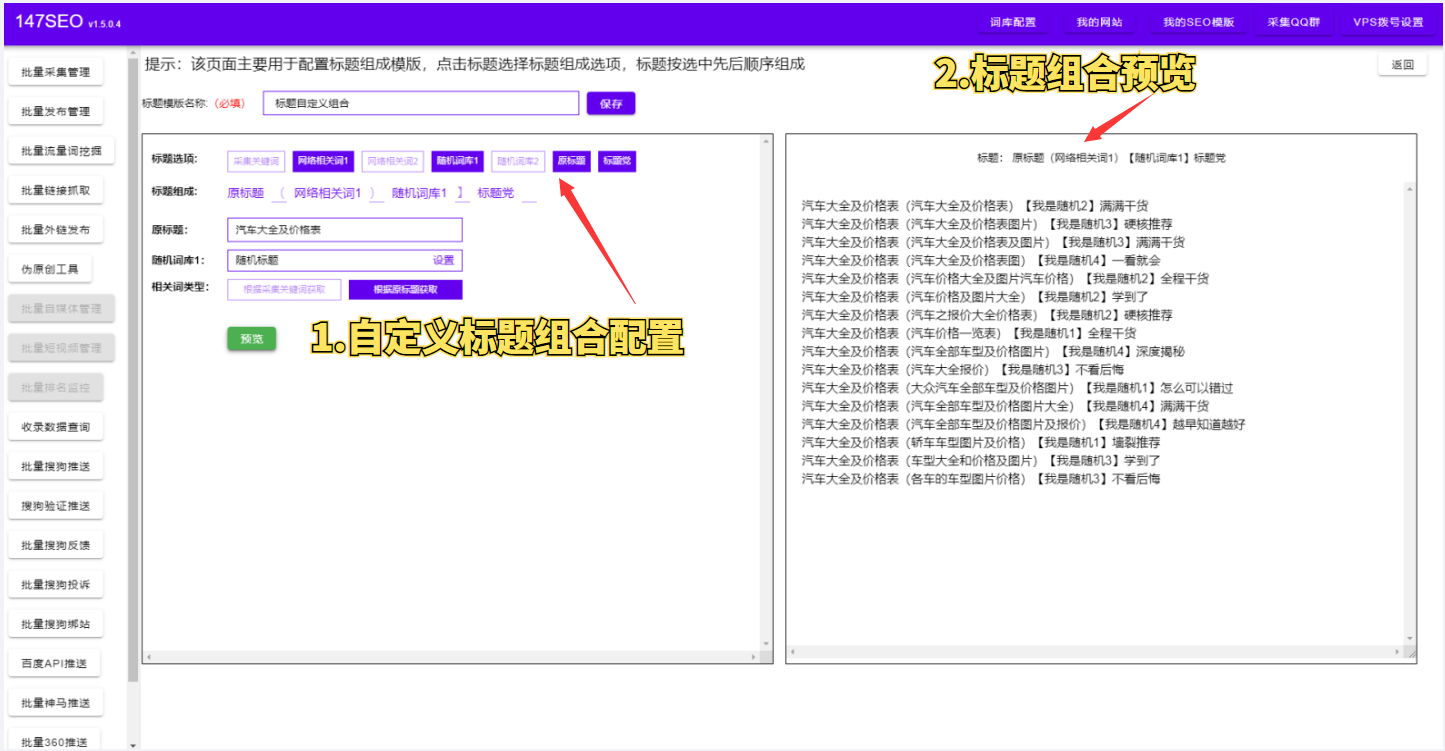Screen dimensions: 1445x751
Task: Select 根据原标题获取 related word type
Action: (405, 289)
